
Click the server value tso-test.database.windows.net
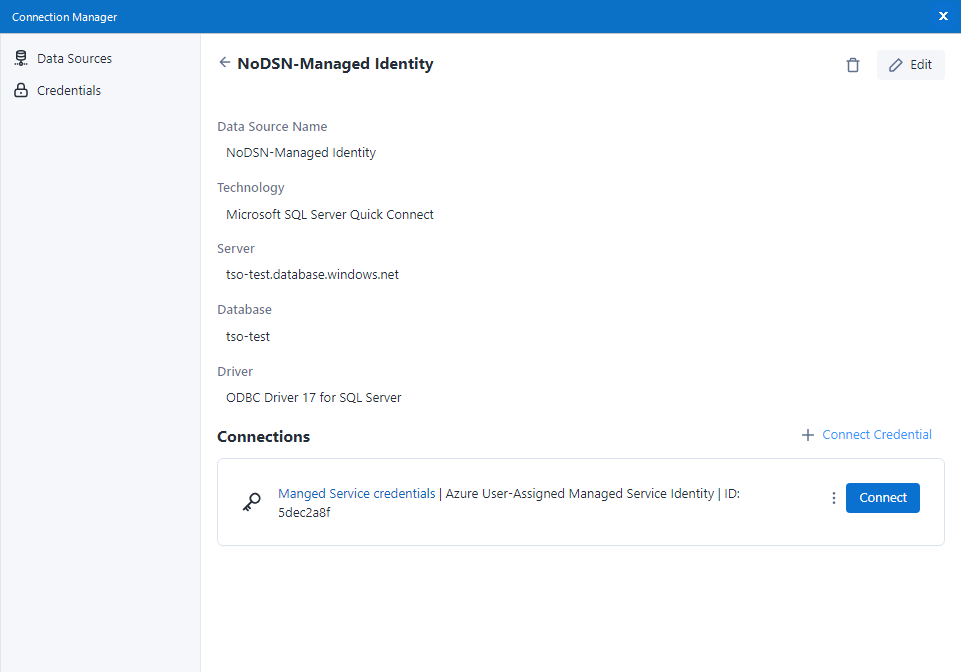(x=312, y=275)
